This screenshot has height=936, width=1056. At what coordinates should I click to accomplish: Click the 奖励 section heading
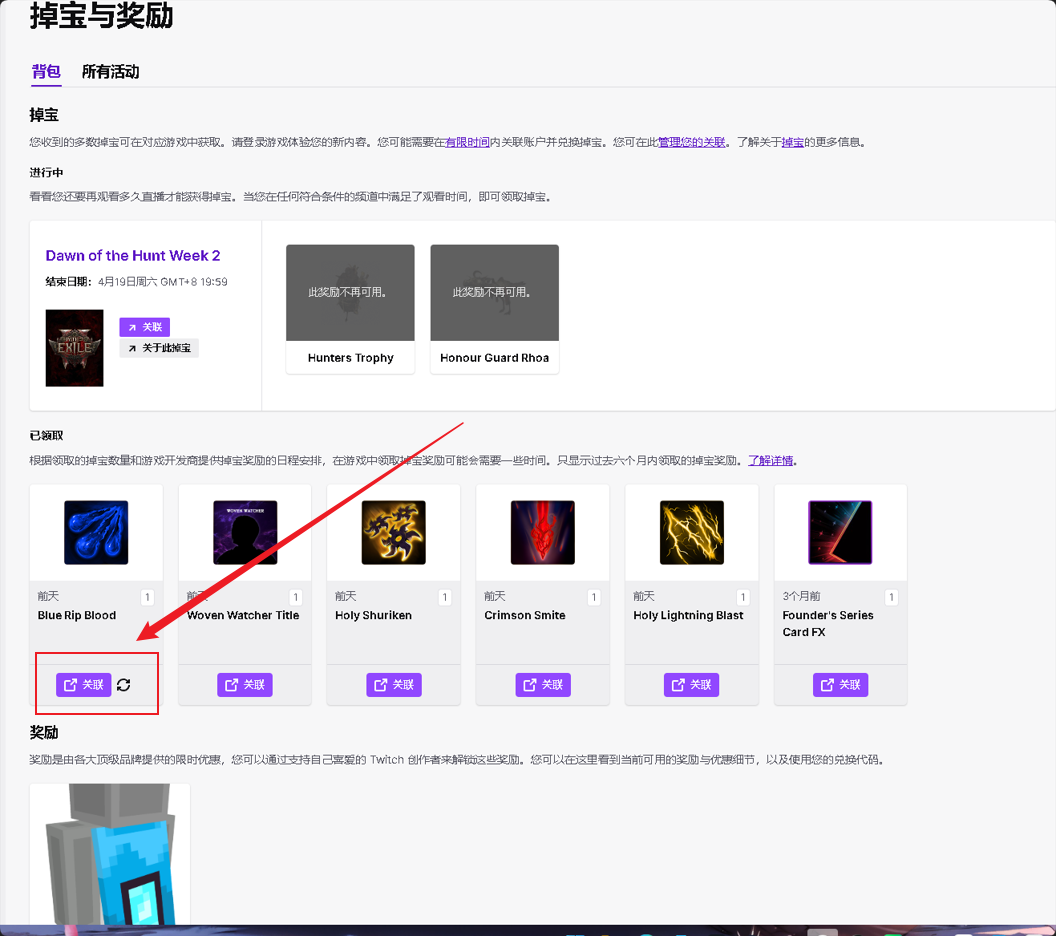44,733
